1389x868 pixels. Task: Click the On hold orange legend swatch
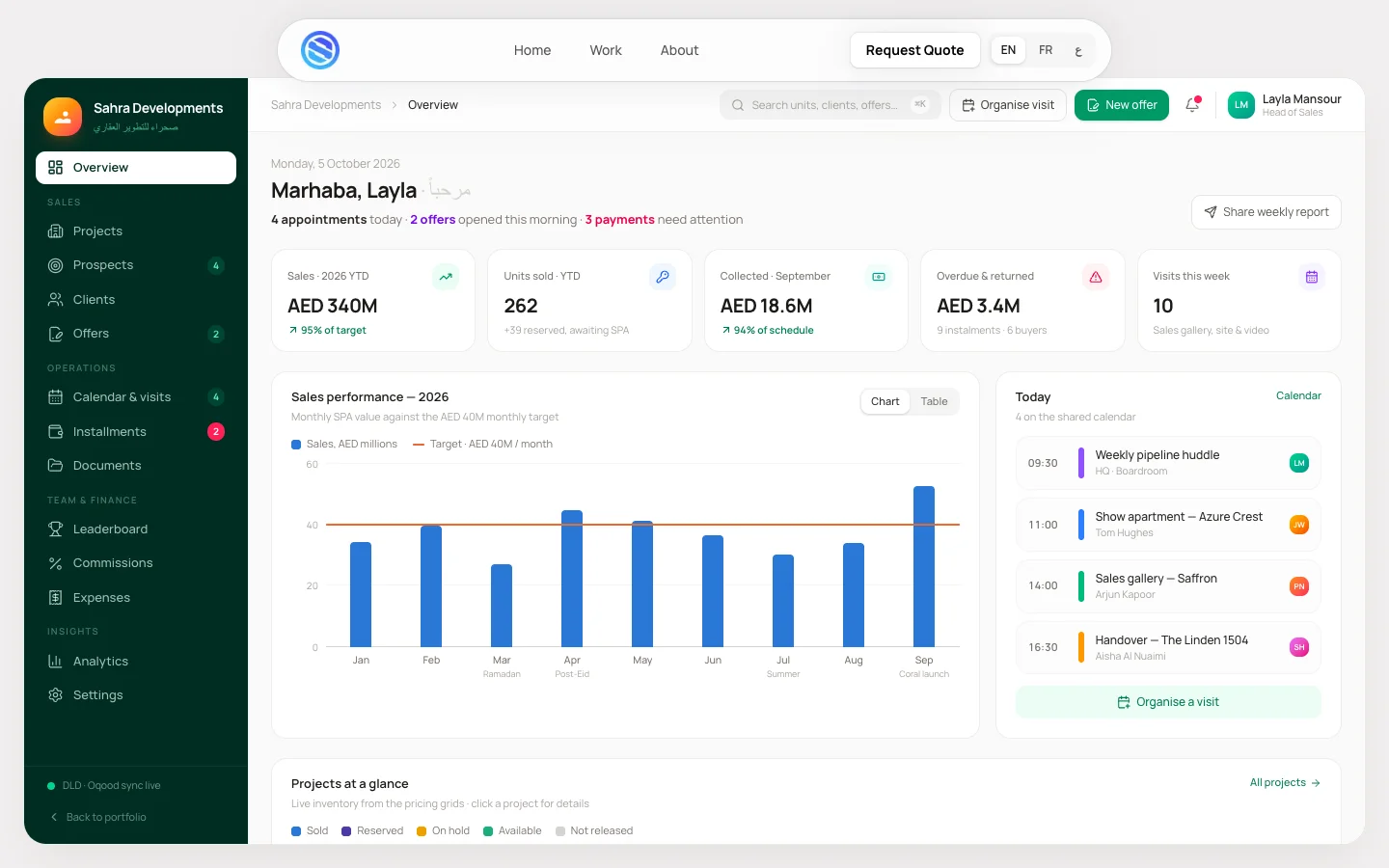(422, 831)
